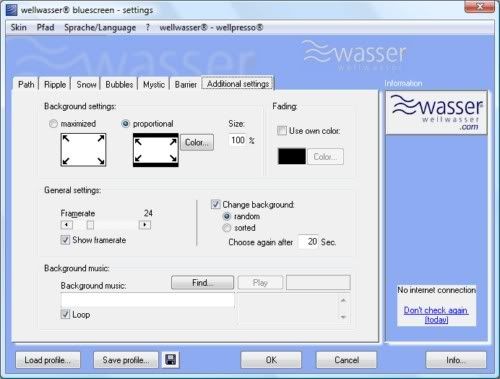500x379 pixels.
Task: Open the Info... dialog
Action: (456, 360)
